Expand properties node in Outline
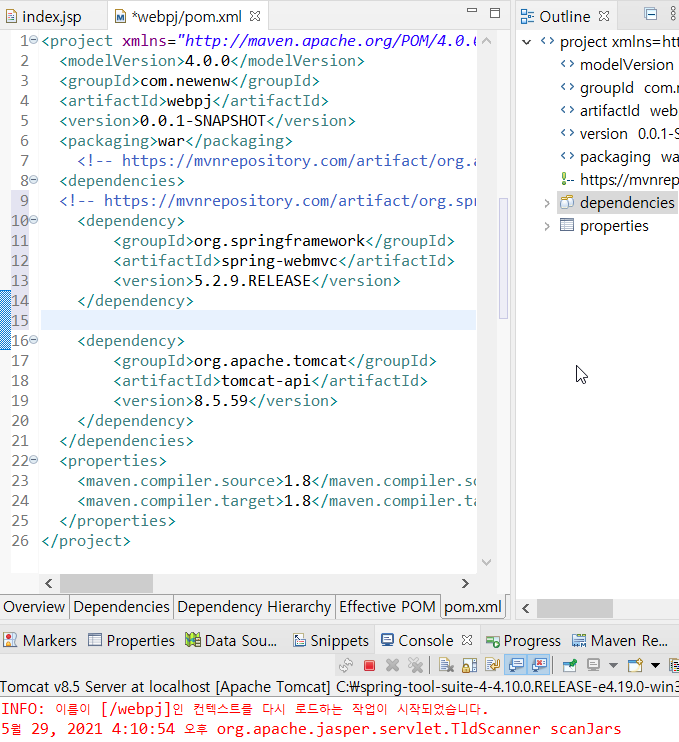679x742 pixels. (547, 226)
